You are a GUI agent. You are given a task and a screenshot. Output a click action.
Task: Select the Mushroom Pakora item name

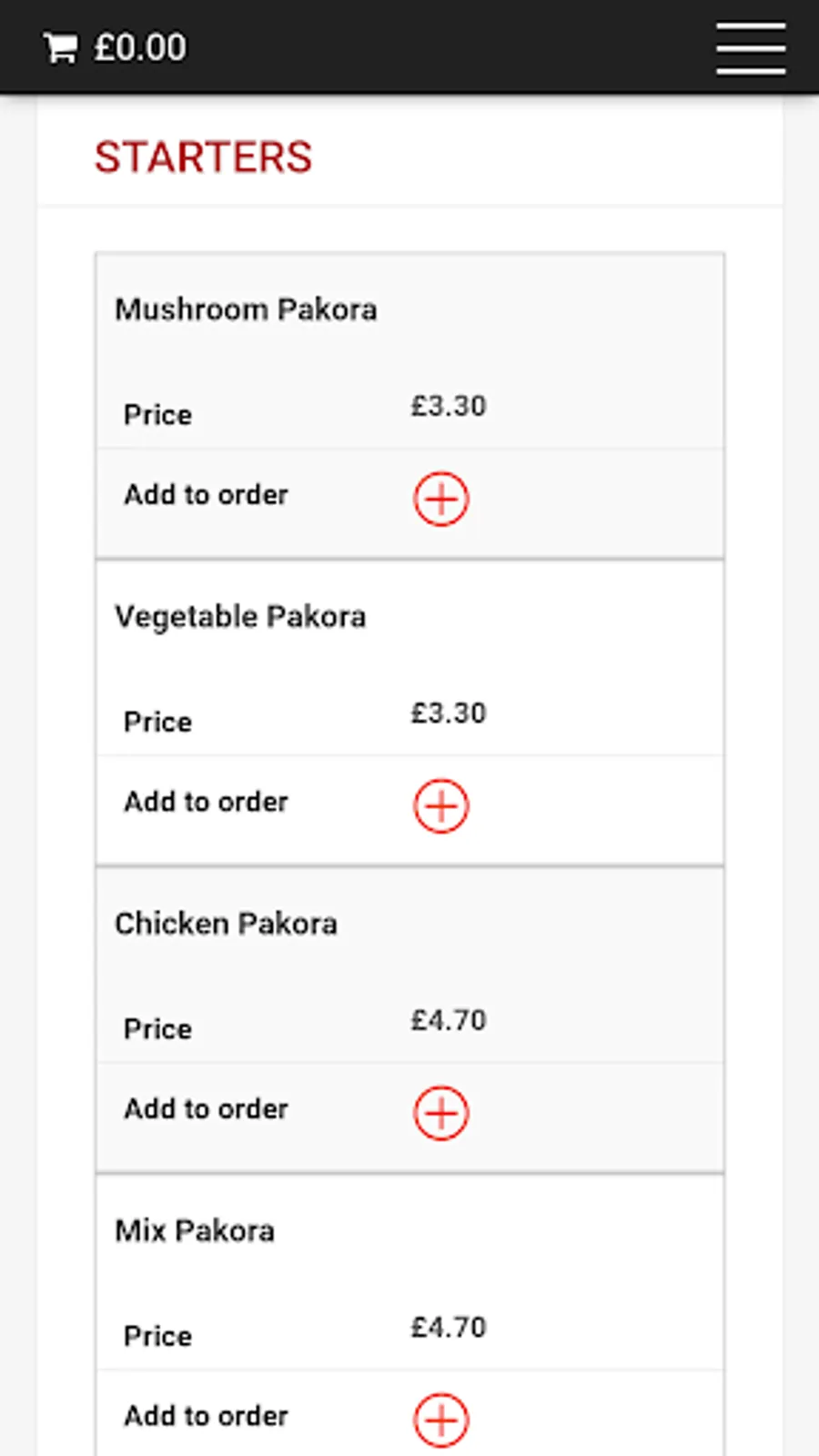(246, 309)
